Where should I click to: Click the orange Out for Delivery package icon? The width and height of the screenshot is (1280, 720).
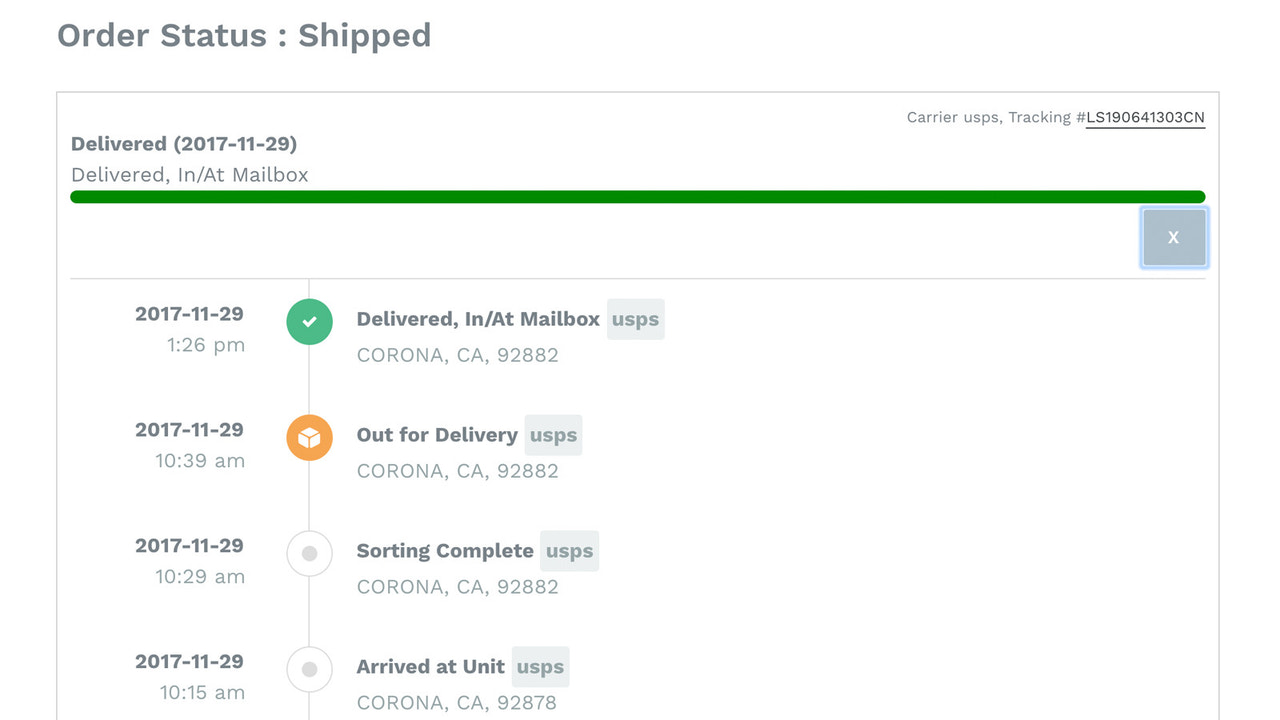tap(309, 437)
